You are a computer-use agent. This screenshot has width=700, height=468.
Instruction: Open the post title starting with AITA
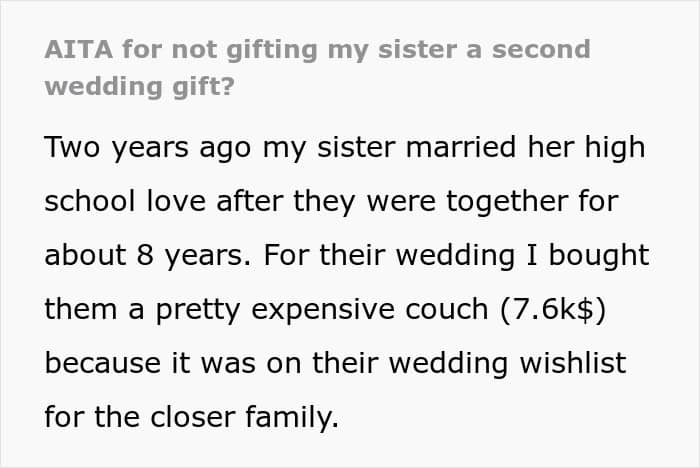click(x=317, y=67)
